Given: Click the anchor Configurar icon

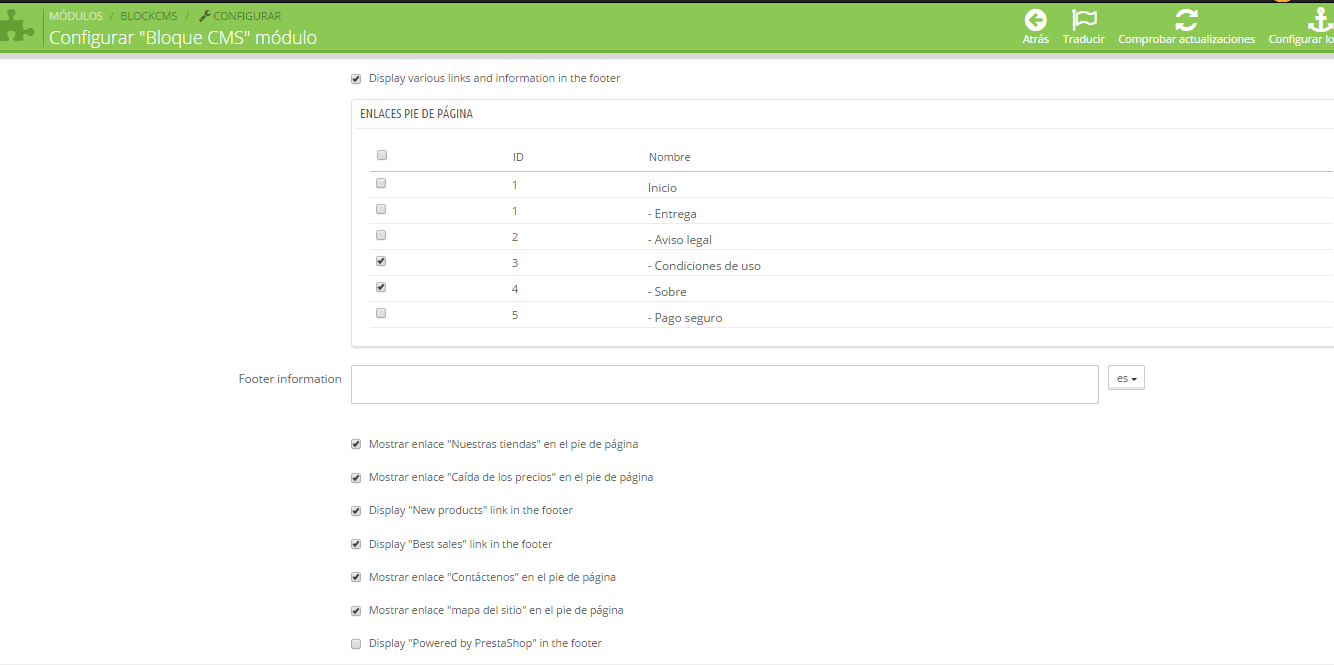Looking at the screenshot, I should (x=1320, y=20).
